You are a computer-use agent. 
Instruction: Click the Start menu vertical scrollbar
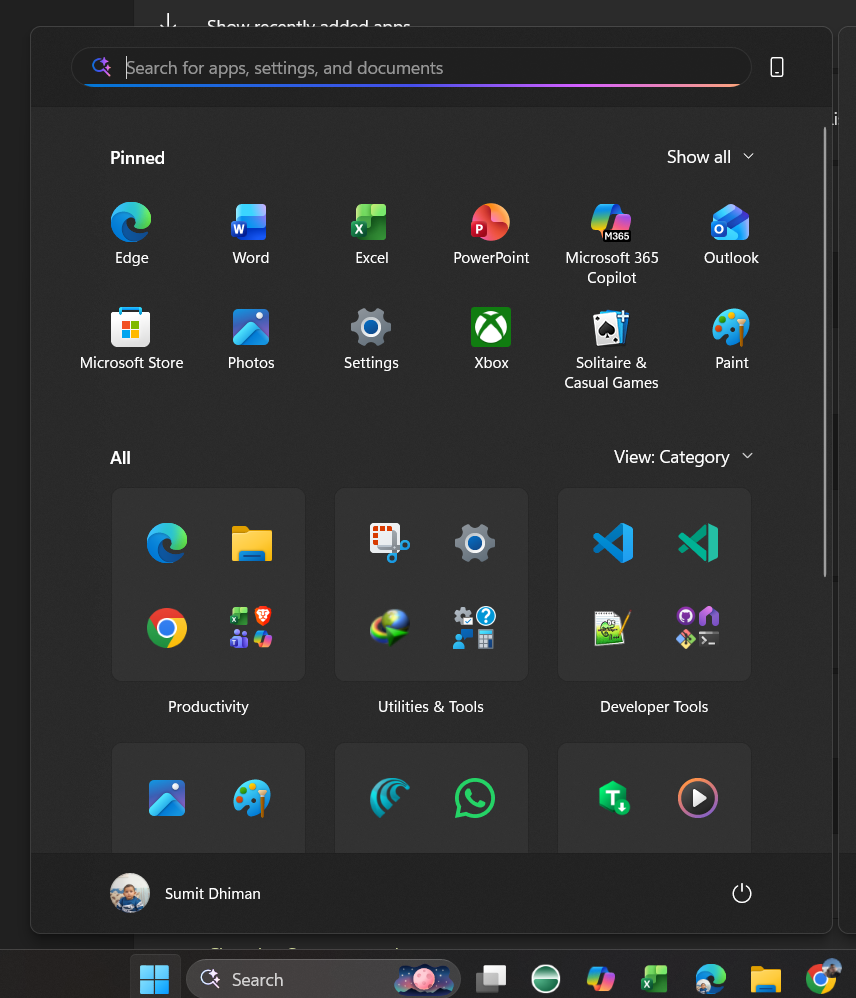tap(825, 352)
